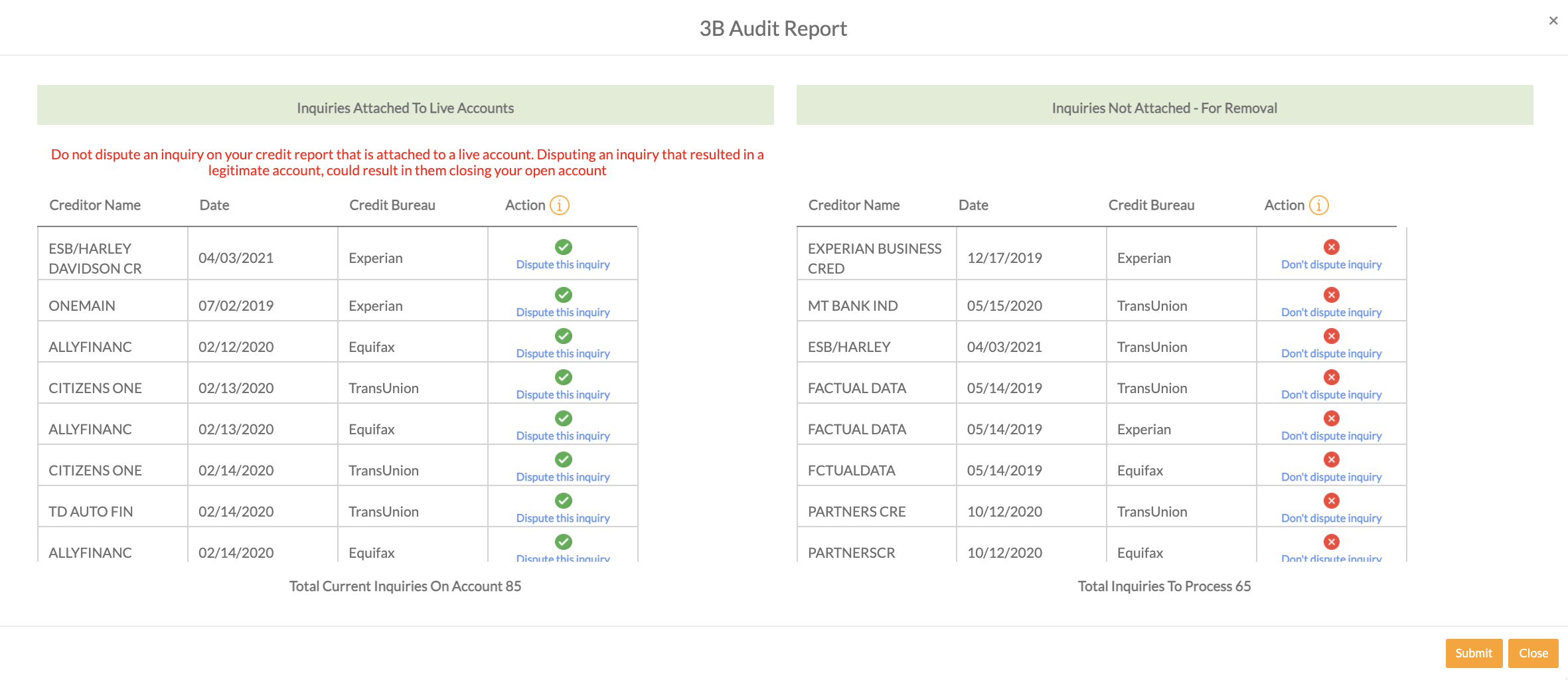This screenshot has height=680, width=1568.
Task: Click the 05/15/2020 date cell
Action: [1032, 301]
